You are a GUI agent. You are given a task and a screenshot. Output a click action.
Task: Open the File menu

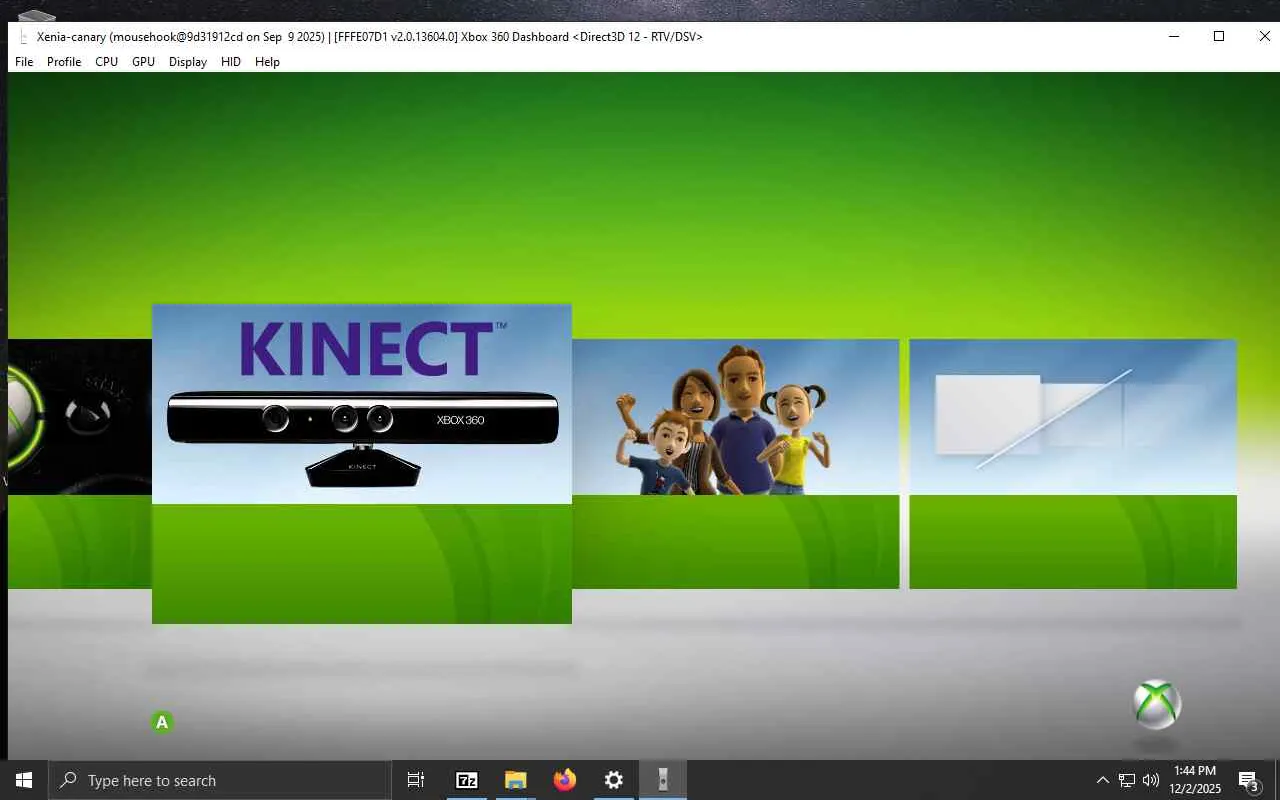tap(24, 62)
